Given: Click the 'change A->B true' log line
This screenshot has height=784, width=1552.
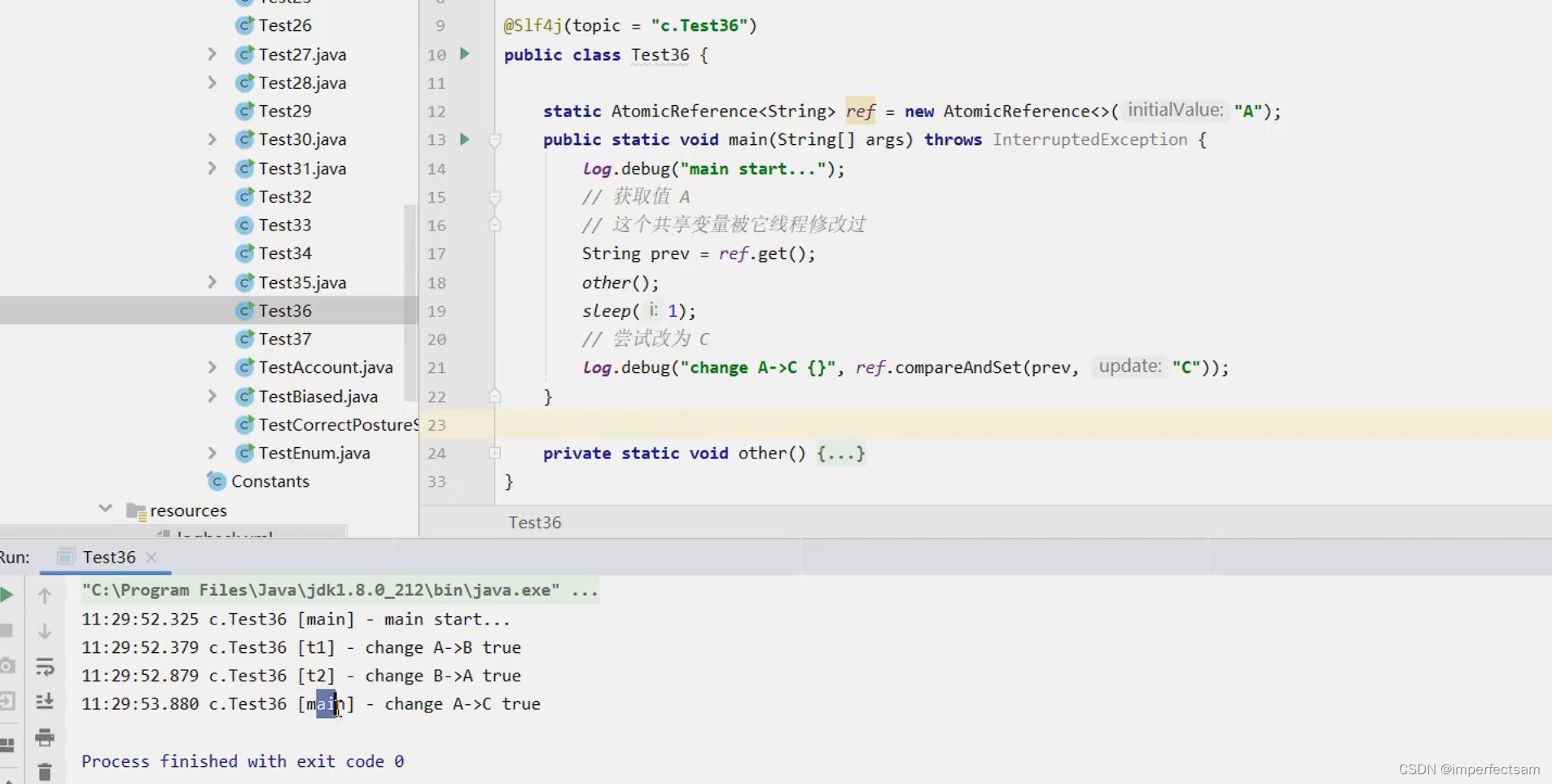Looking at the screenshot, I should pos(301,647).
